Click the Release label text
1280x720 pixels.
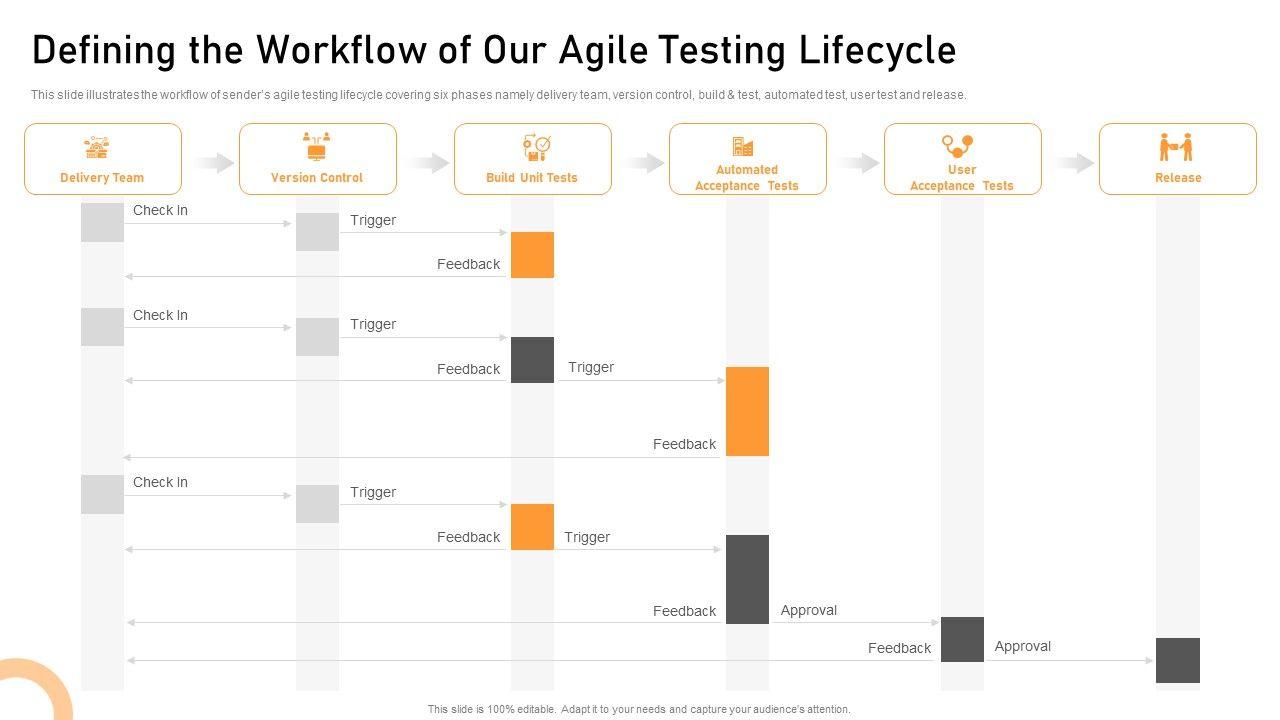point(1178,178)
